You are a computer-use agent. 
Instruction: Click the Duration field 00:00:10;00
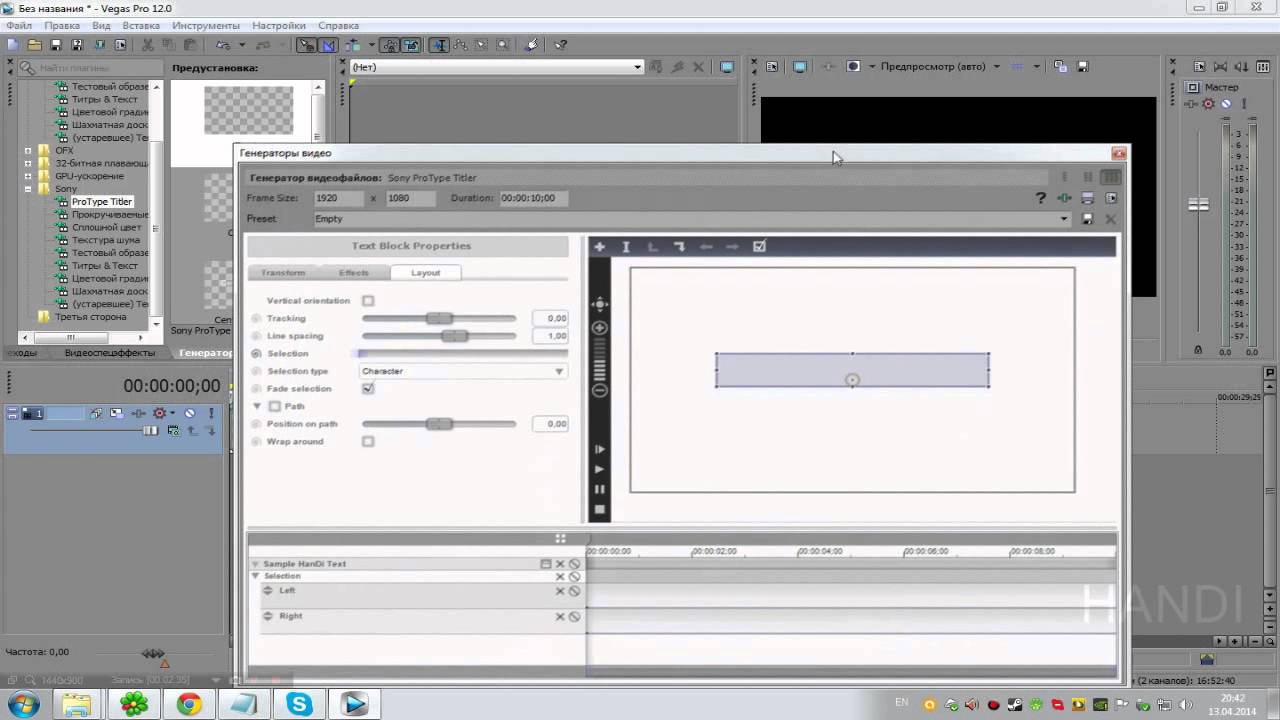[534, 198]
